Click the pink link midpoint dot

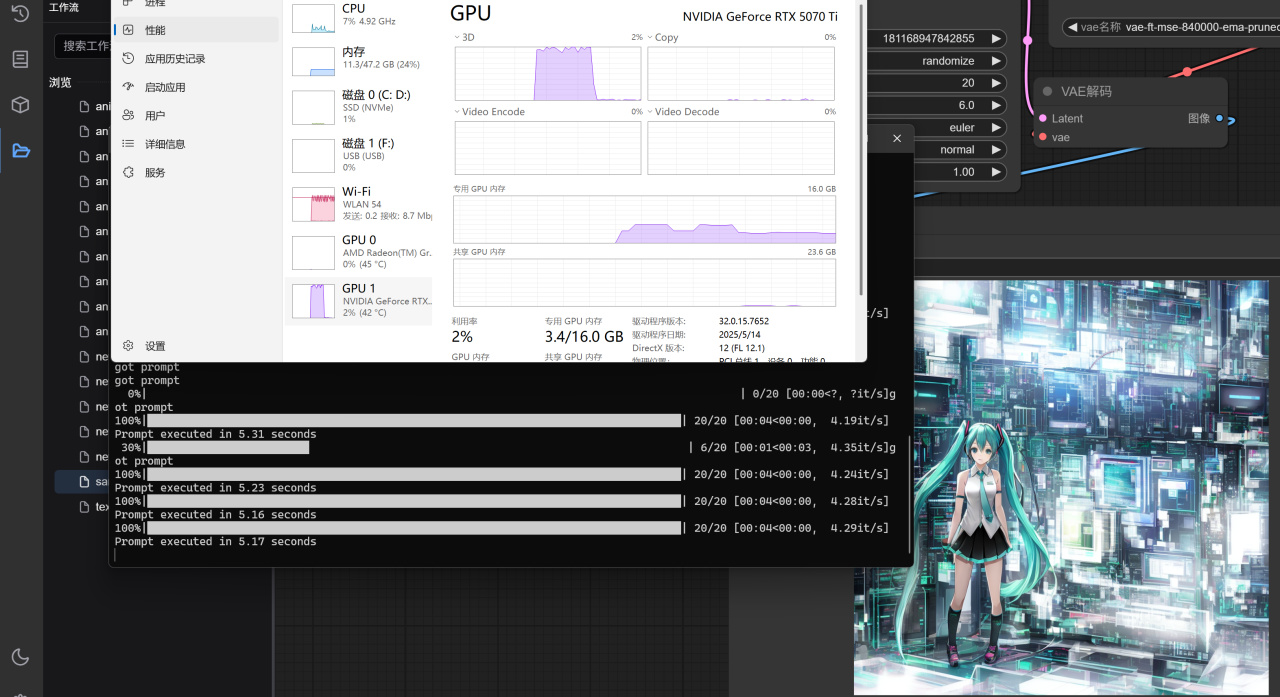(x=1028, y=40)
